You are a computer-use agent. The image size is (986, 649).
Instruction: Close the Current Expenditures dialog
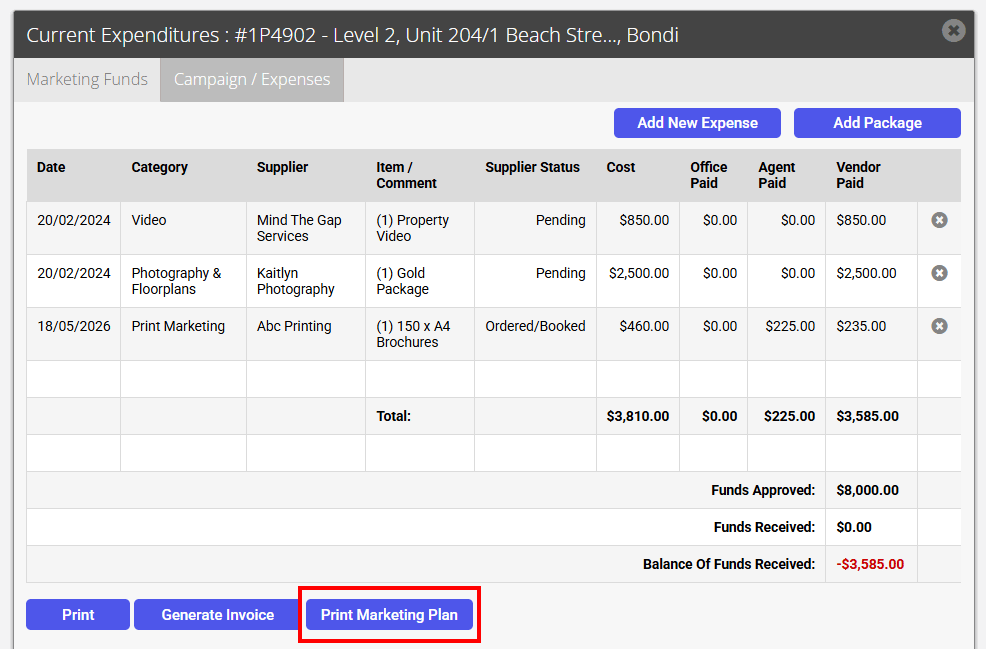pyautogui.click(x=953, y=30)
